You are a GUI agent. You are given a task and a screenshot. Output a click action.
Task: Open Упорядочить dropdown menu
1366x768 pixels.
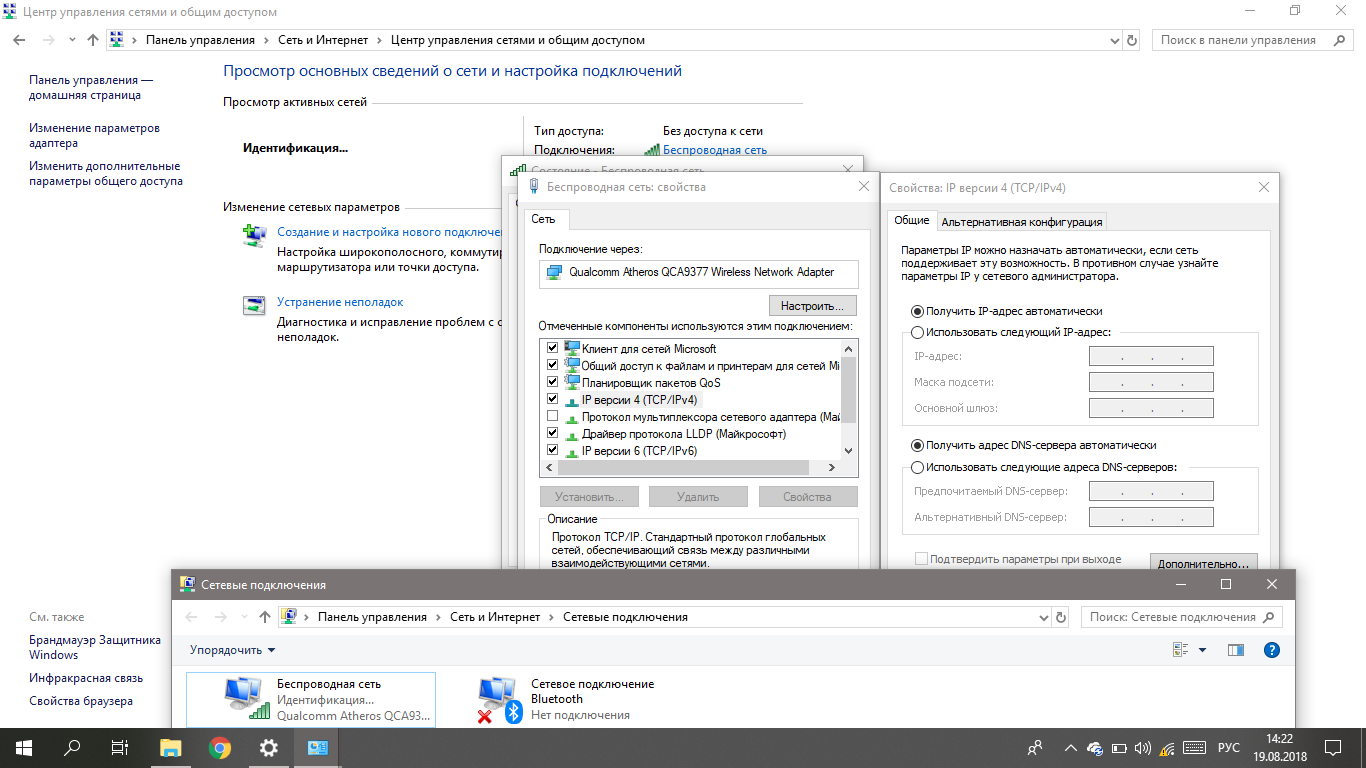coord(232,650)
